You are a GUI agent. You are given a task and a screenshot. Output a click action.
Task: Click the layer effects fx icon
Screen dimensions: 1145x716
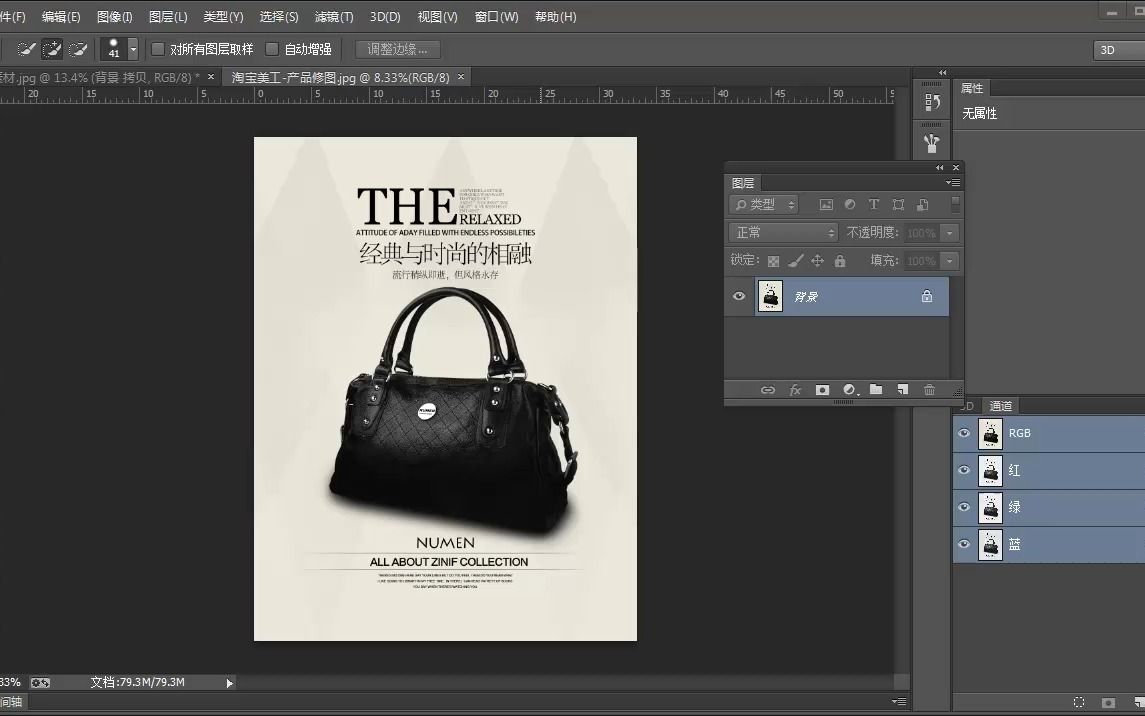pyautogui.click(x=795, y=390)
